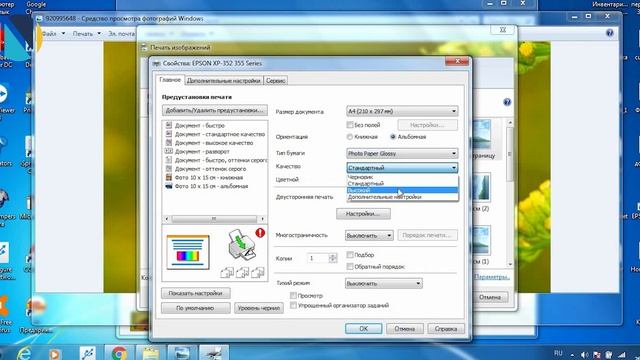Open 'Файл' menu in photo viewer

point(53,33)
